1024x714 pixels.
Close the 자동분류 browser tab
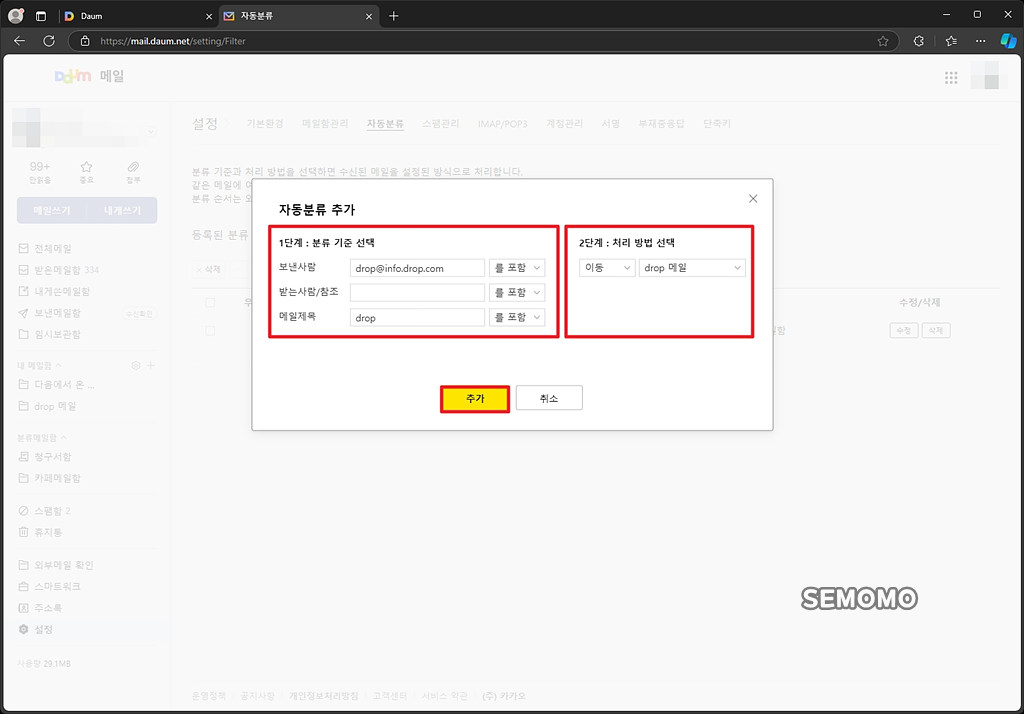pyautogui.click(x=369, y=16)
